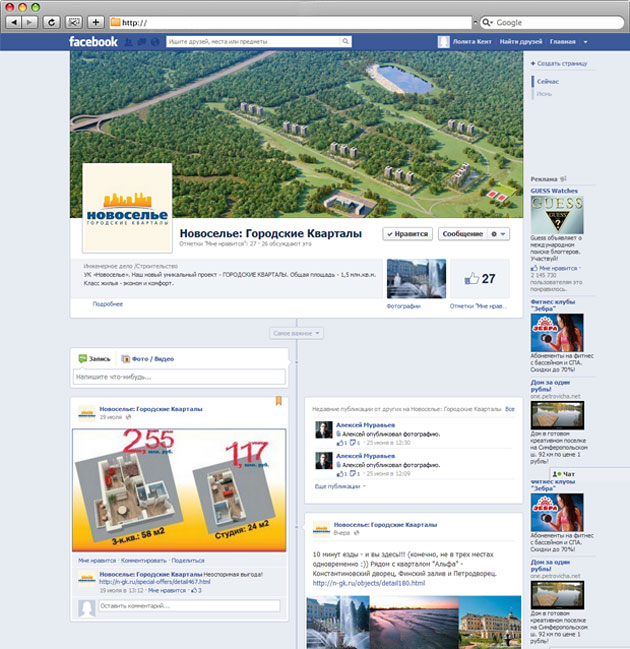Click the Оставить комментарий field
This screenshot has width=630, height=649.
coord(189,606)
